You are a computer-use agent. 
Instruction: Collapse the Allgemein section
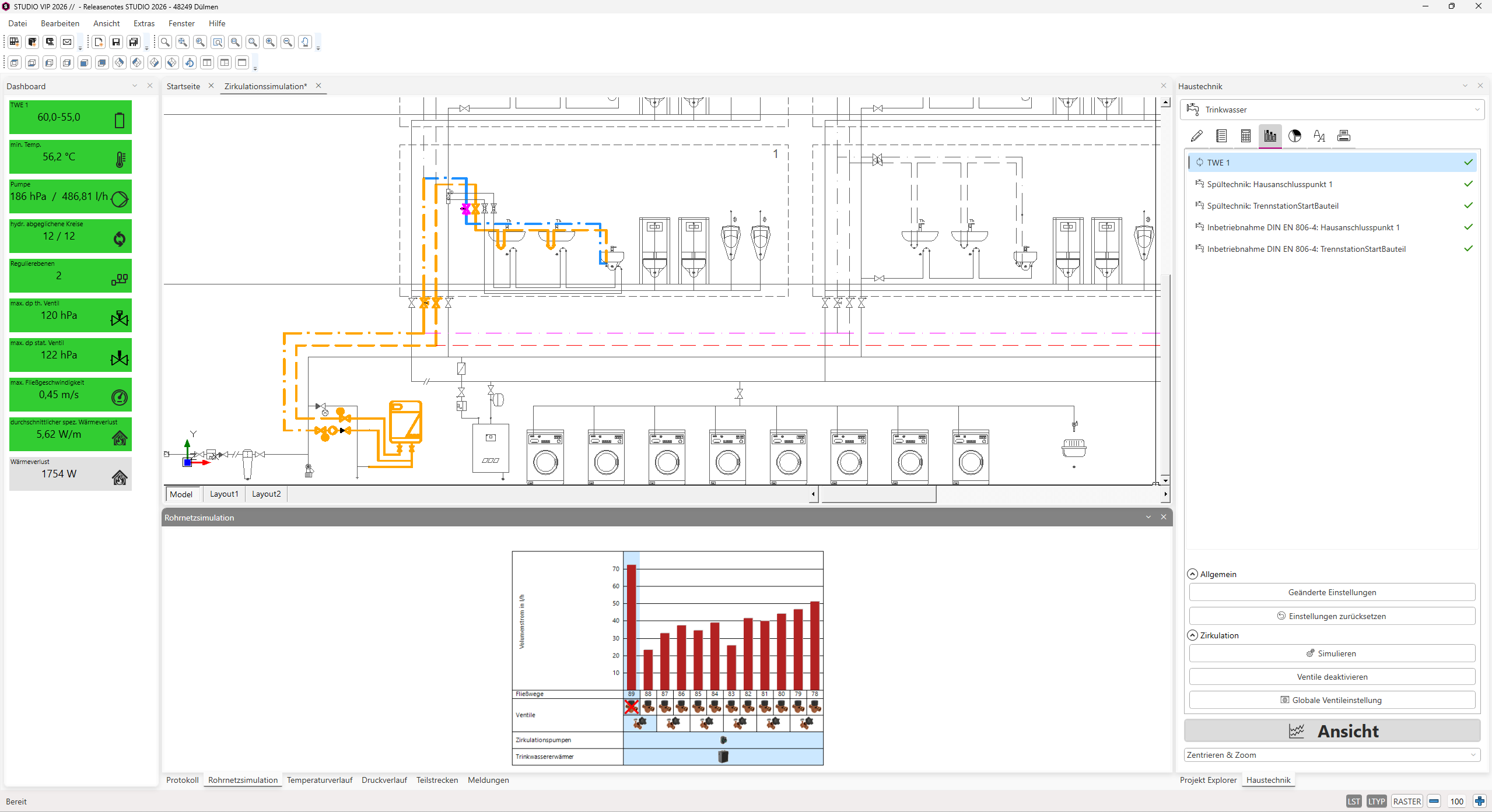1193,574
